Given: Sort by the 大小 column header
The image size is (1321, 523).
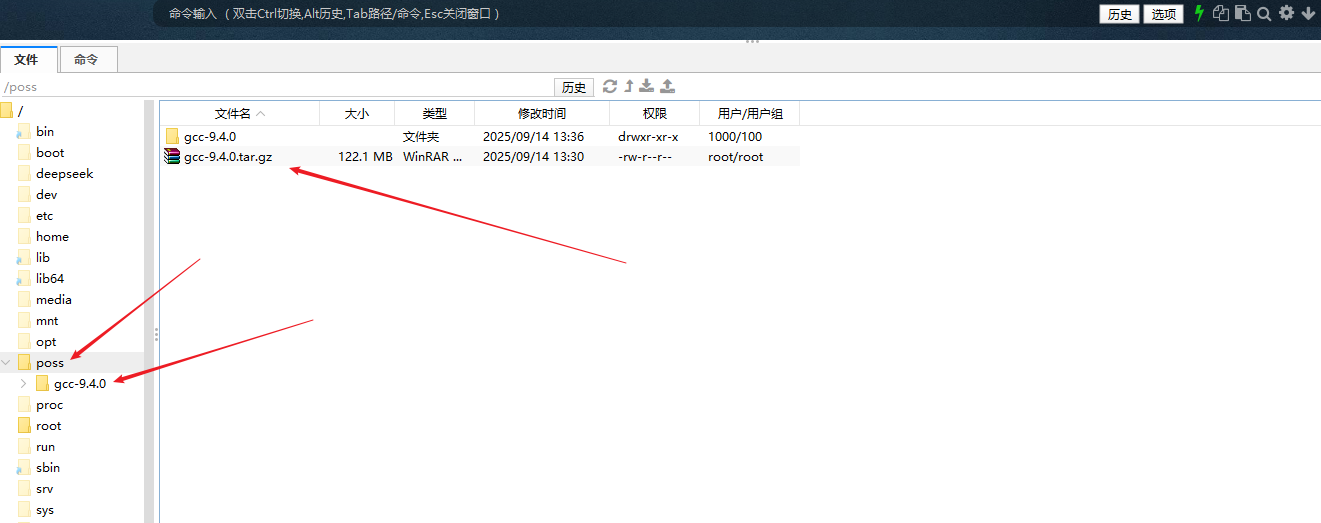Looking at the screenshot, I should (x=357, y=114).
